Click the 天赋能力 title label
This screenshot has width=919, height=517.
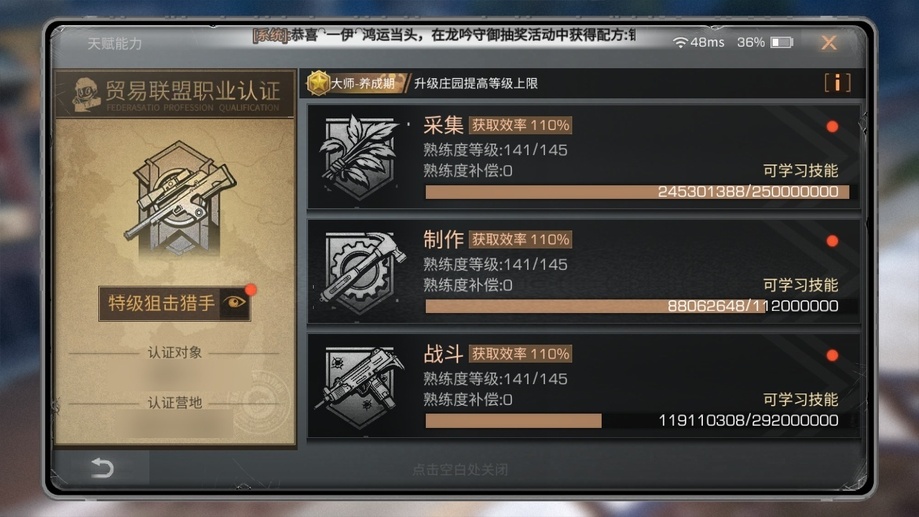[115, 43]
